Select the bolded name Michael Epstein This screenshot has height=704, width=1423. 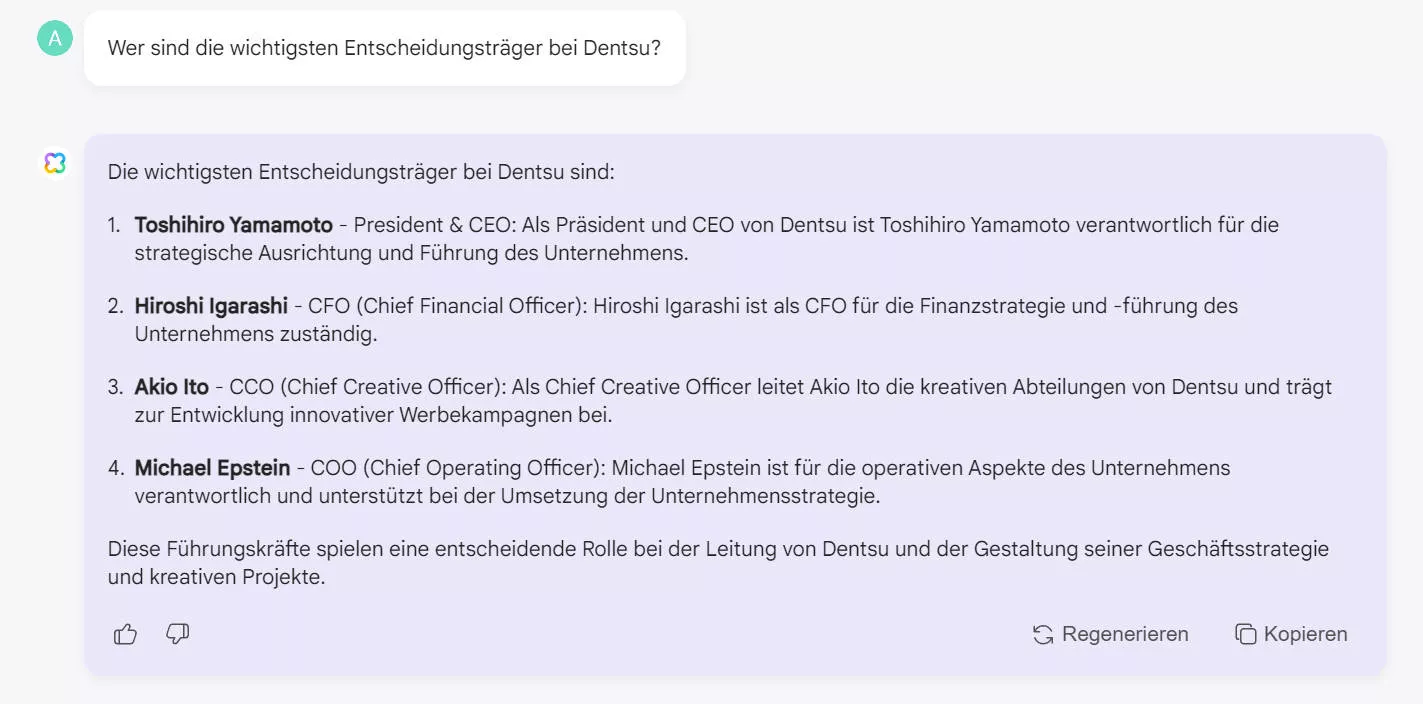pyautogui.click(x=211, y=467)
